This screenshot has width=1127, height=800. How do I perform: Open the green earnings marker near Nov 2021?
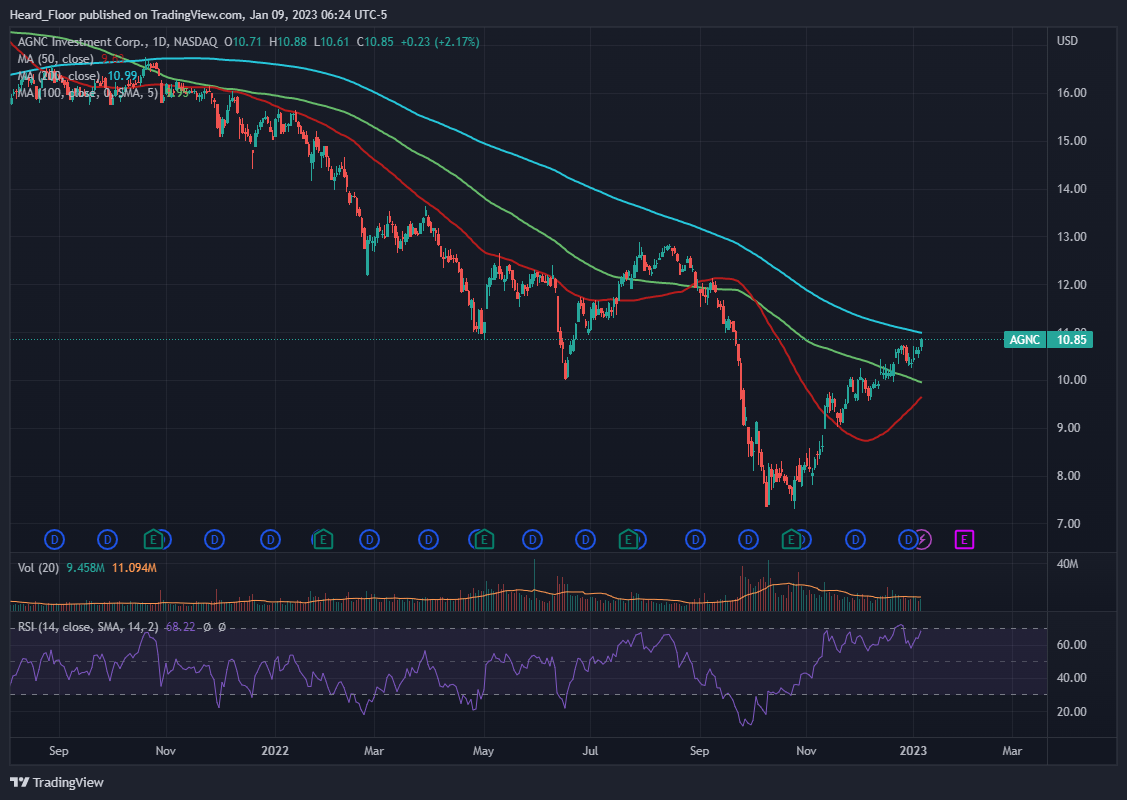(x=153, y=539)
